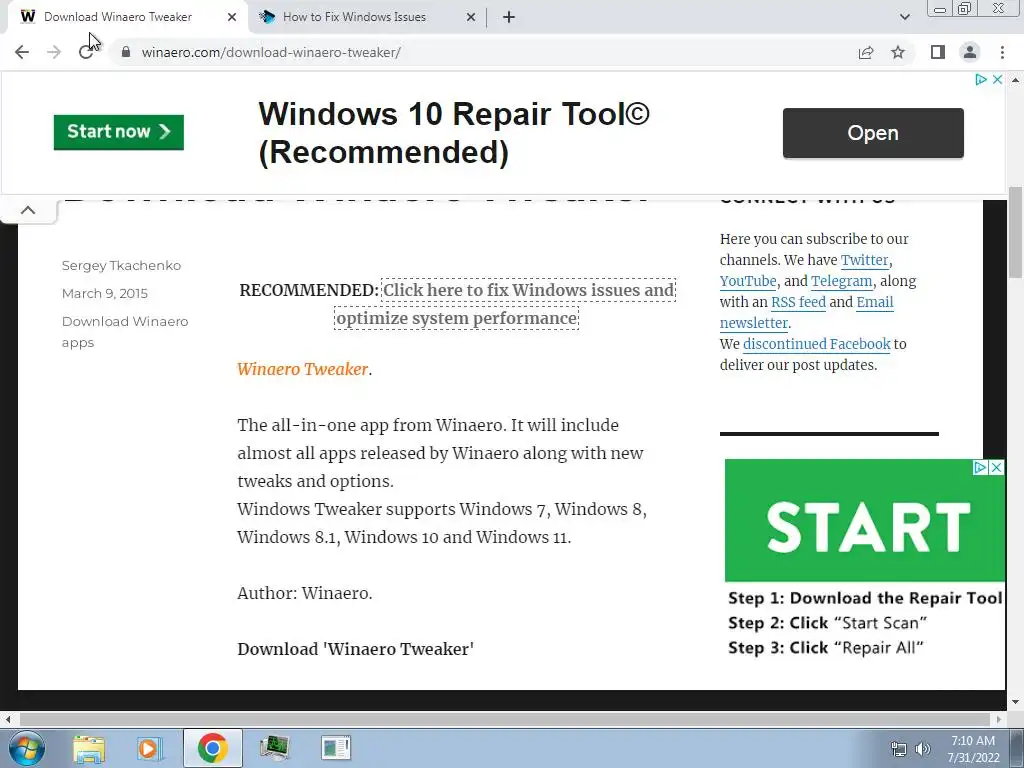Viewport: 1024px width, 768px height.
Task: Click the green Start now ad button
Action: (x=119, y=132)
